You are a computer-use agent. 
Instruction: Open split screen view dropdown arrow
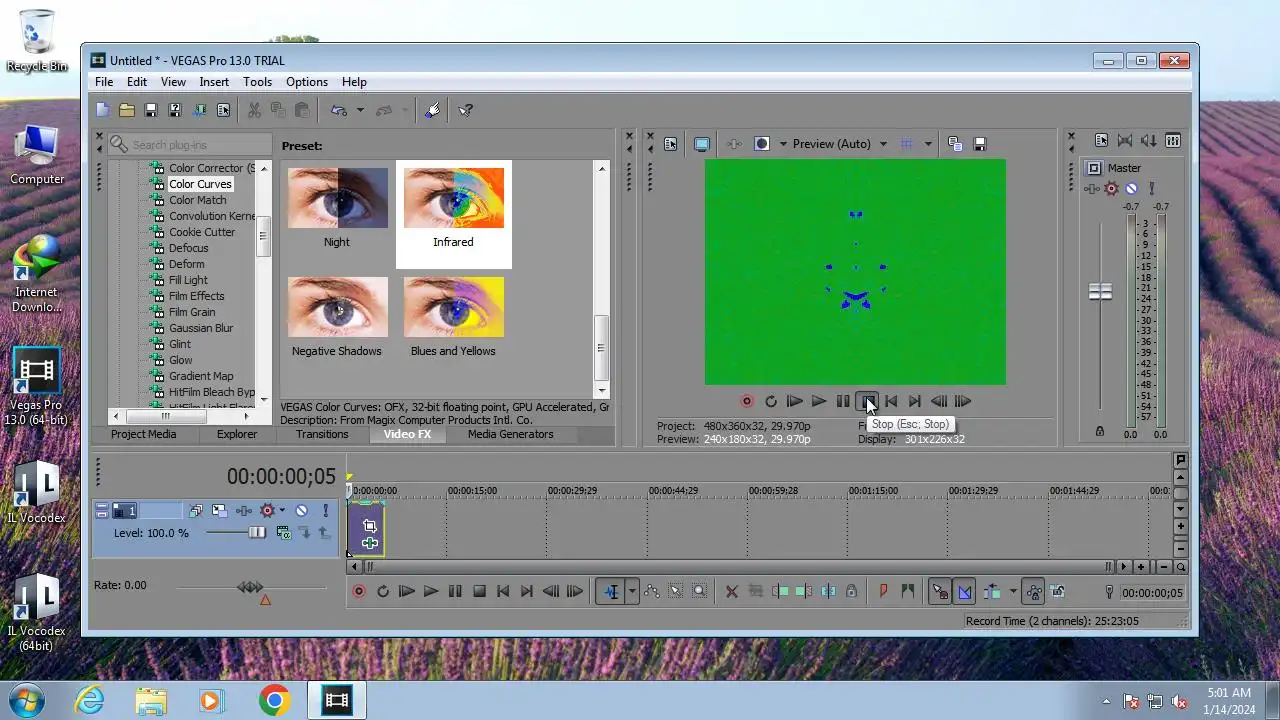(x=783, y=144)
